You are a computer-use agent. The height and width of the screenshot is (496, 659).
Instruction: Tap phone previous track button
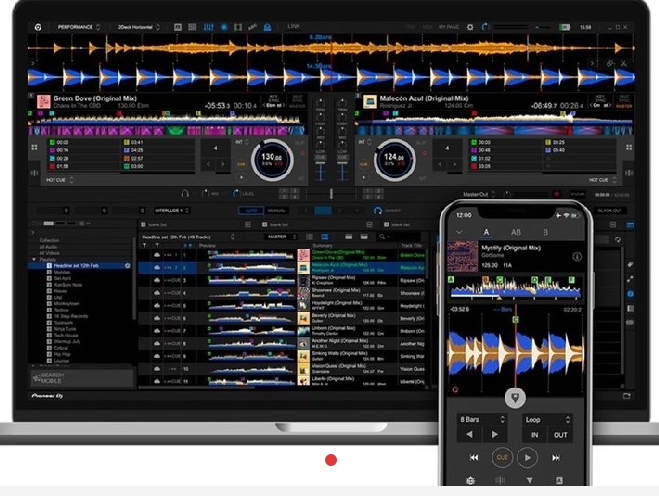tap(474, 457)
